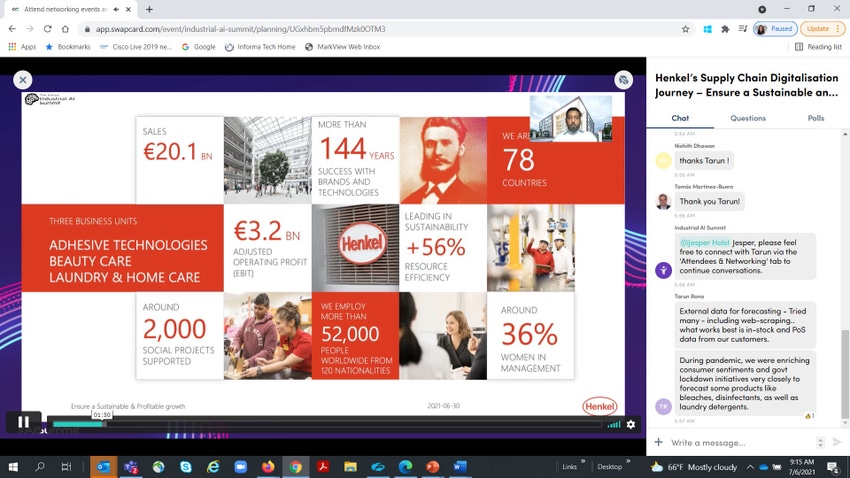Select the Chat tab
The image size is (850, 478).
click(x=680, y=118)
